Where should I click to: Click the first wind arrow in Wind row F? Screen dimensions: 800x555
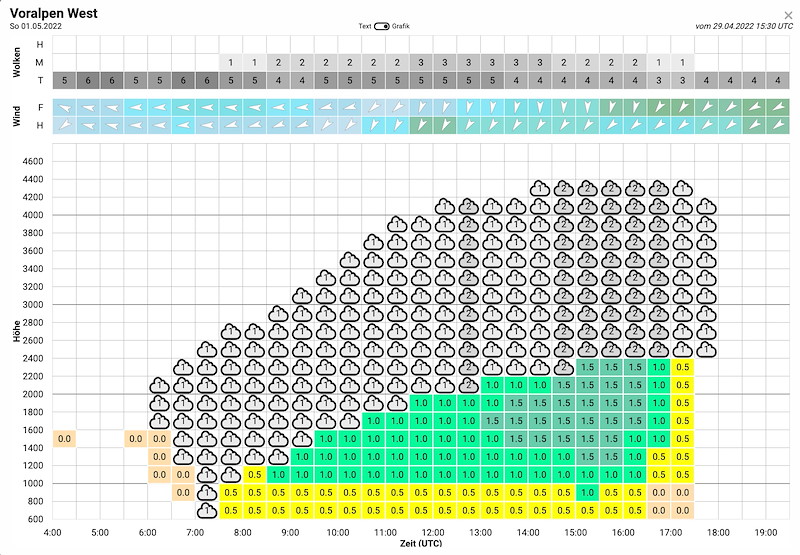point(64,108)
